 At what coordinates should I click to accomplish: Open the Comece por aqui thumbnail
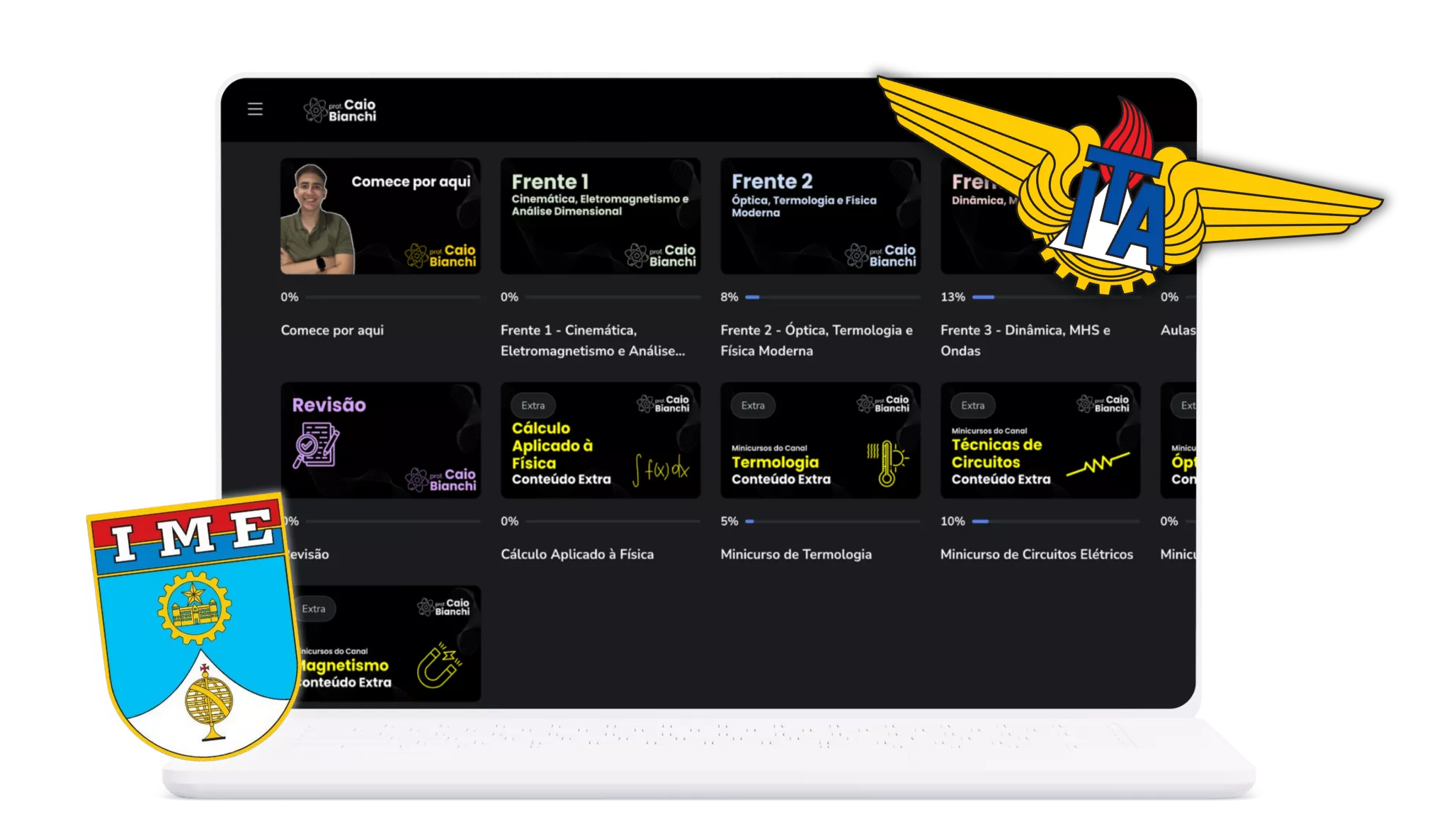380,216
